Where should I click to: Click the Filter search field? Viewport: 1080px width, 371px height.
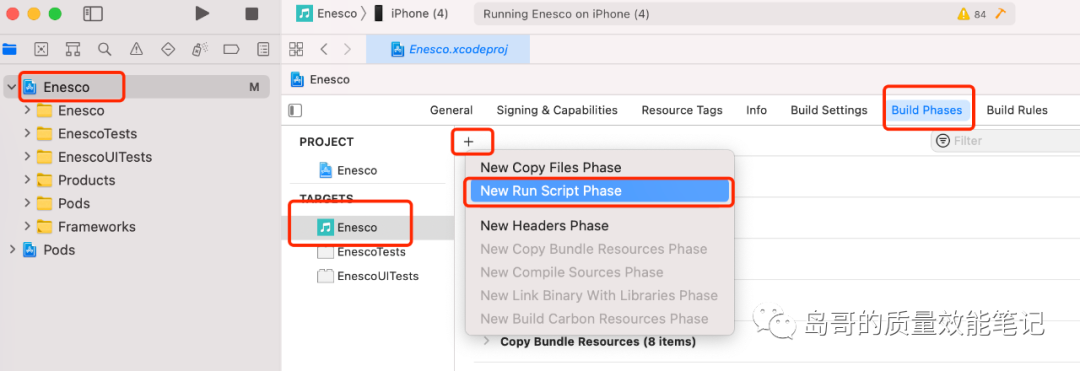click(x=1005, y=140)
